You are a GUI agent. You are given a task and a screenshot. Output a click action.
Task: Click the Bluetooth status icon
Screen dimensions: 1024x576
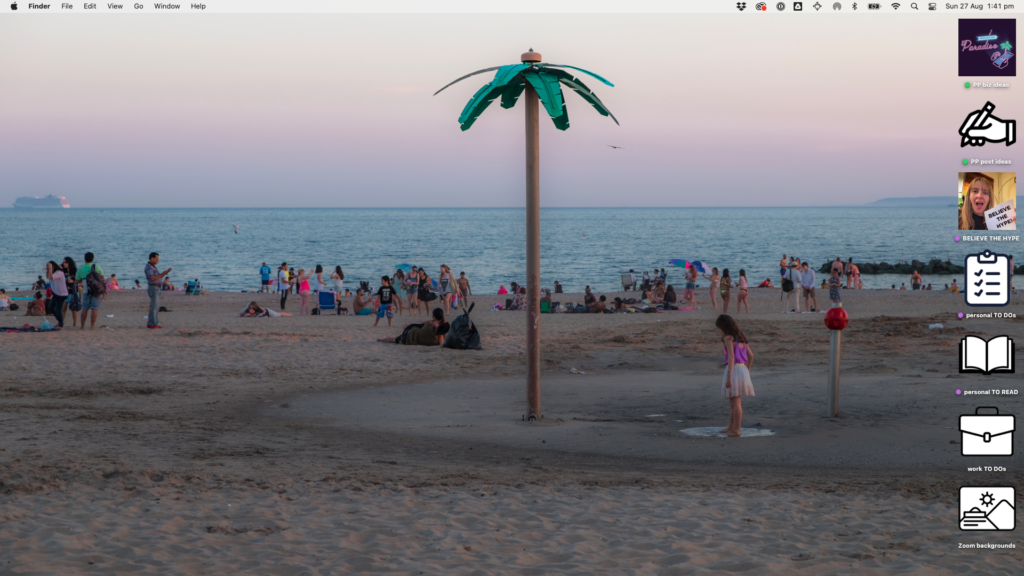pyautogui.click(x=855, y=6)
